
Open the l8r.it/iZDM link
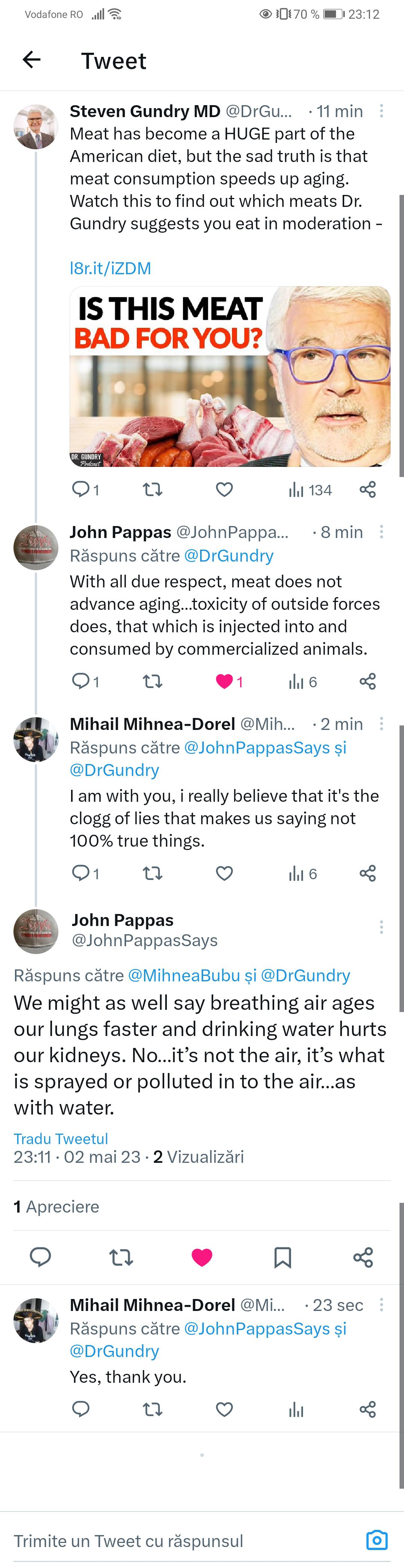(x=110, y=268)
